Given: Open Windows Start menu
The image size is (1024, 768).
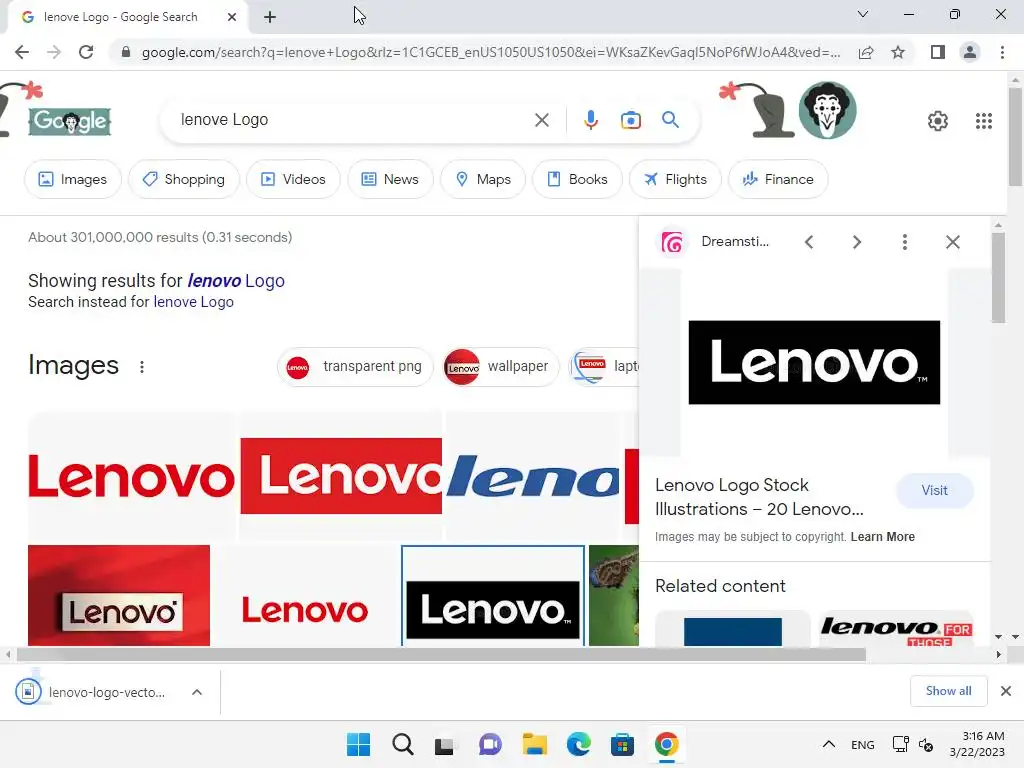Looking at the screenshot, I should pos(358,744).
